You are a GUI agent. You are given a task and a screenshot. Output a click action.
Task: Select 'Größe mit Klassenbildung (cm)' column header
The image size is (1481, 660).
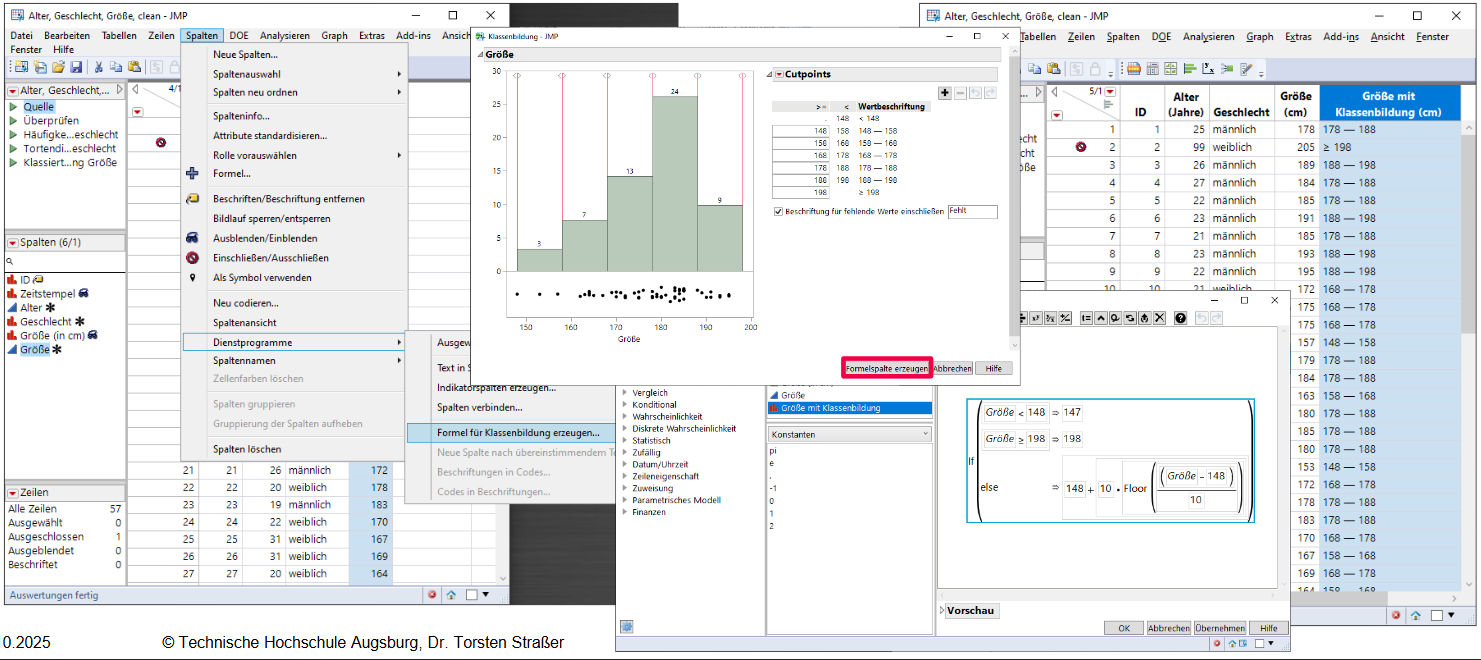(1394, 103)
